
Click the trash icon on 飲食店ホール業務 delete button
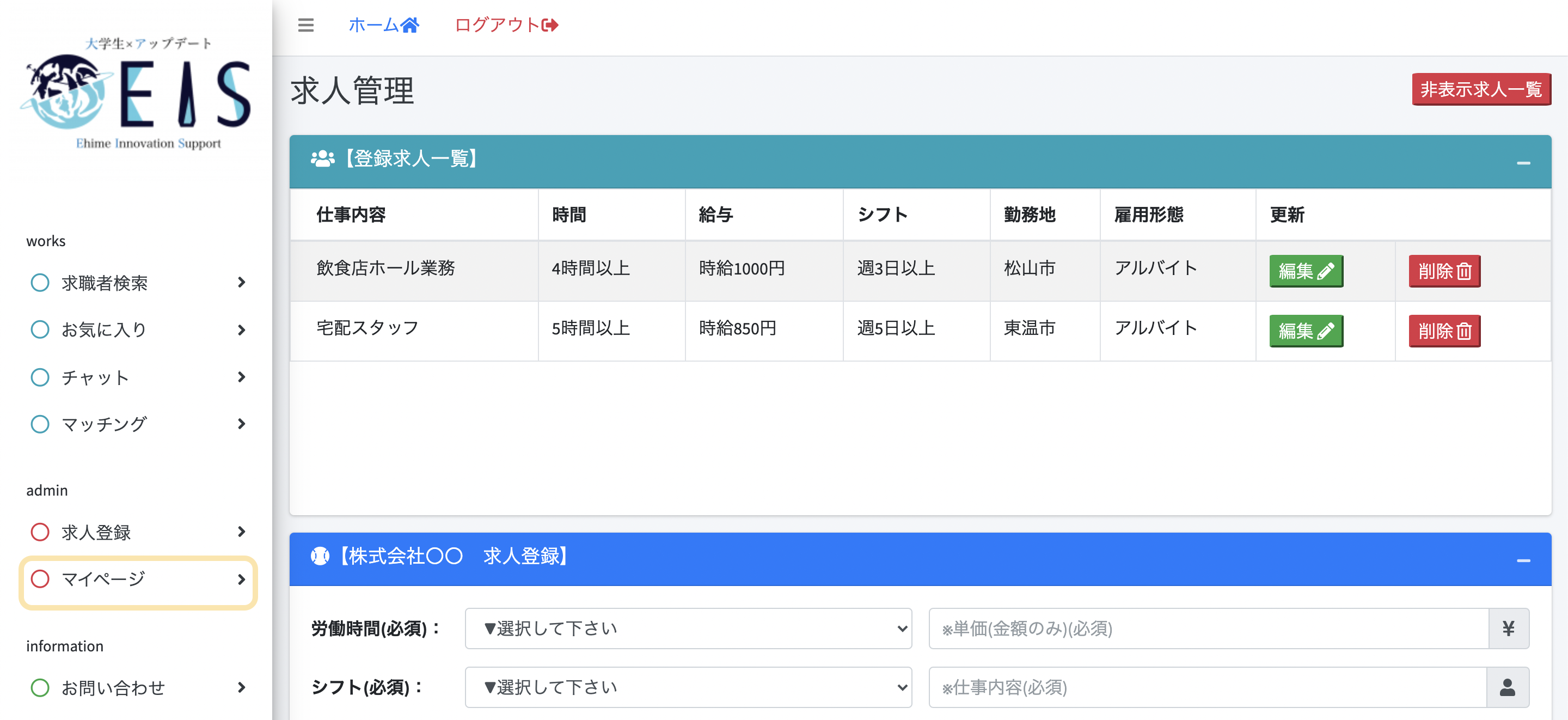(x=1463, y=271)
